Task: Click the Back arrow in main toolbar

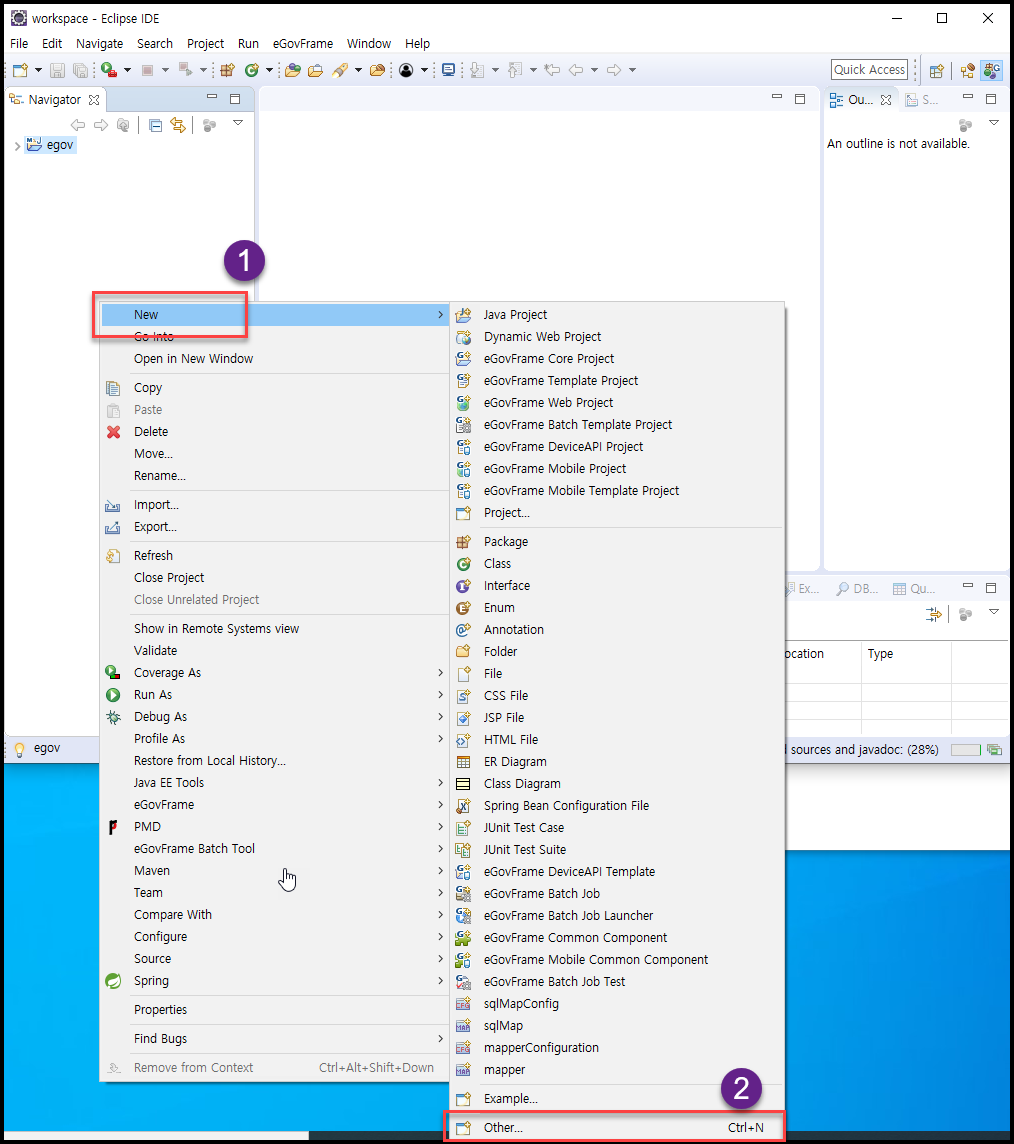Action: [x=576, y=70]
